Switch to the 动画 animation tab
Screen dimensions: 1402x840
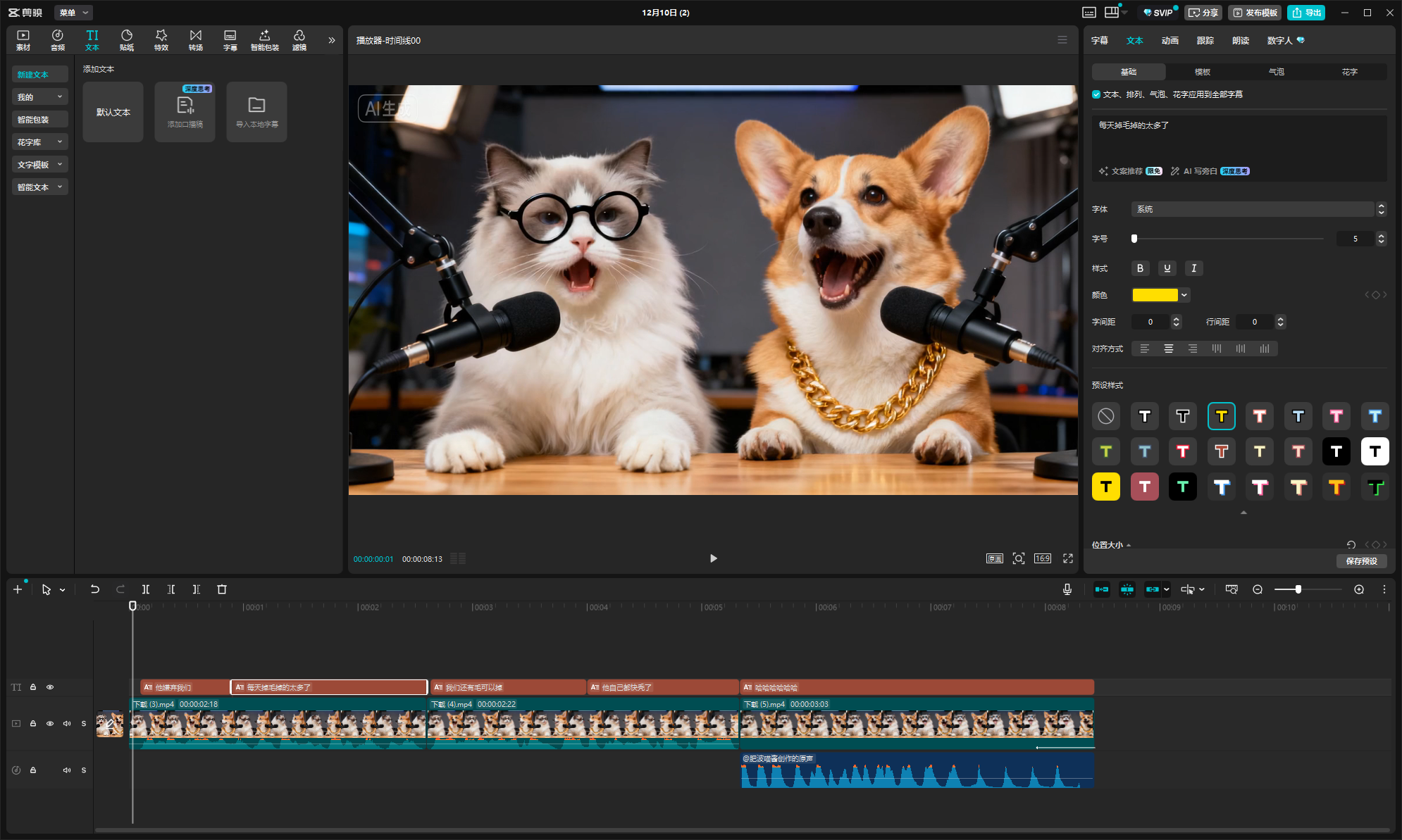point(1170,41)
